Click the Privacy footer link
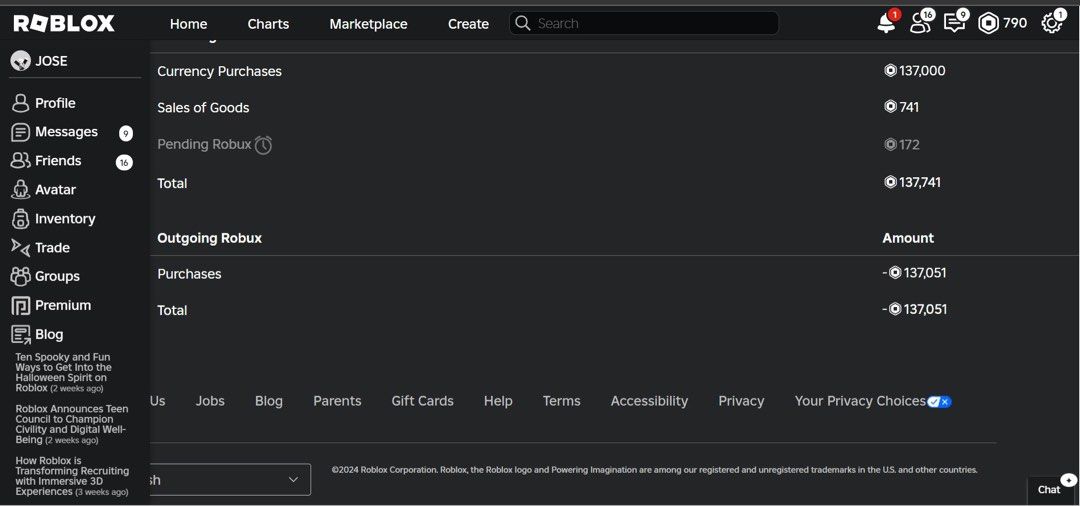This screenshot has width=1080, height=506. (741, 401)
